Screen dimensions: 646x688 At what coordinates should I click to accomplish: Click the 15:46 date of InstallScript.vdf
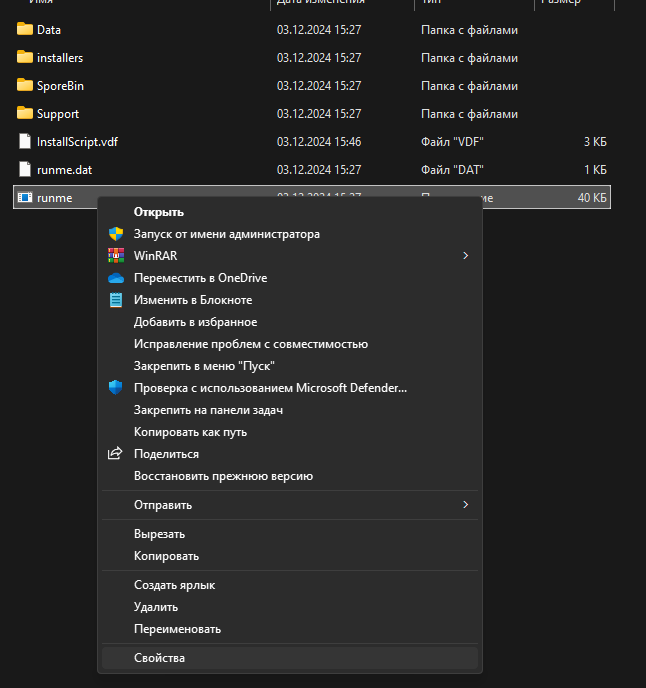(x=319, y=142)
